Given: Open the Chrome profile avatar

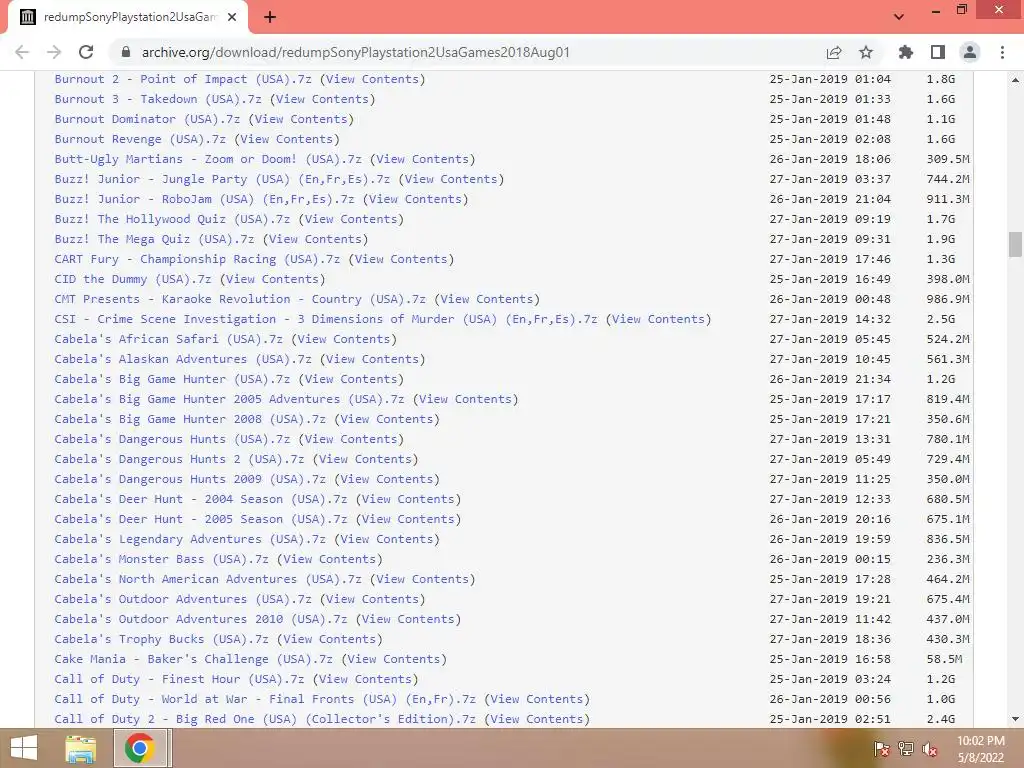Looking at the screenshot, I should (970, 52).
